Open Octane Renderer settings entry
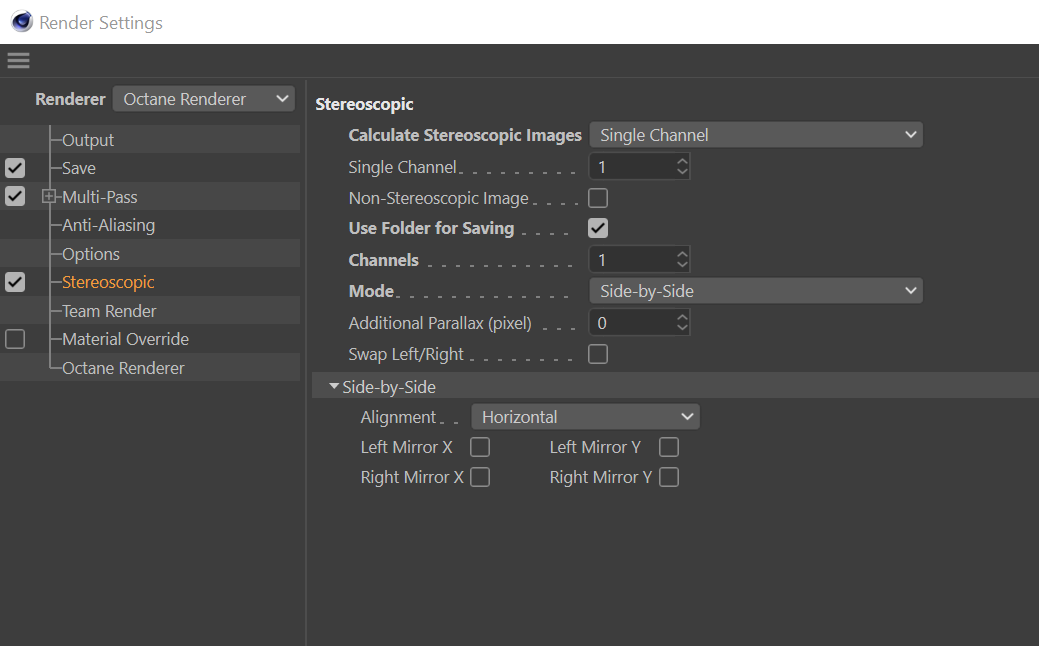1039x646 pixels. pos(123,368)
